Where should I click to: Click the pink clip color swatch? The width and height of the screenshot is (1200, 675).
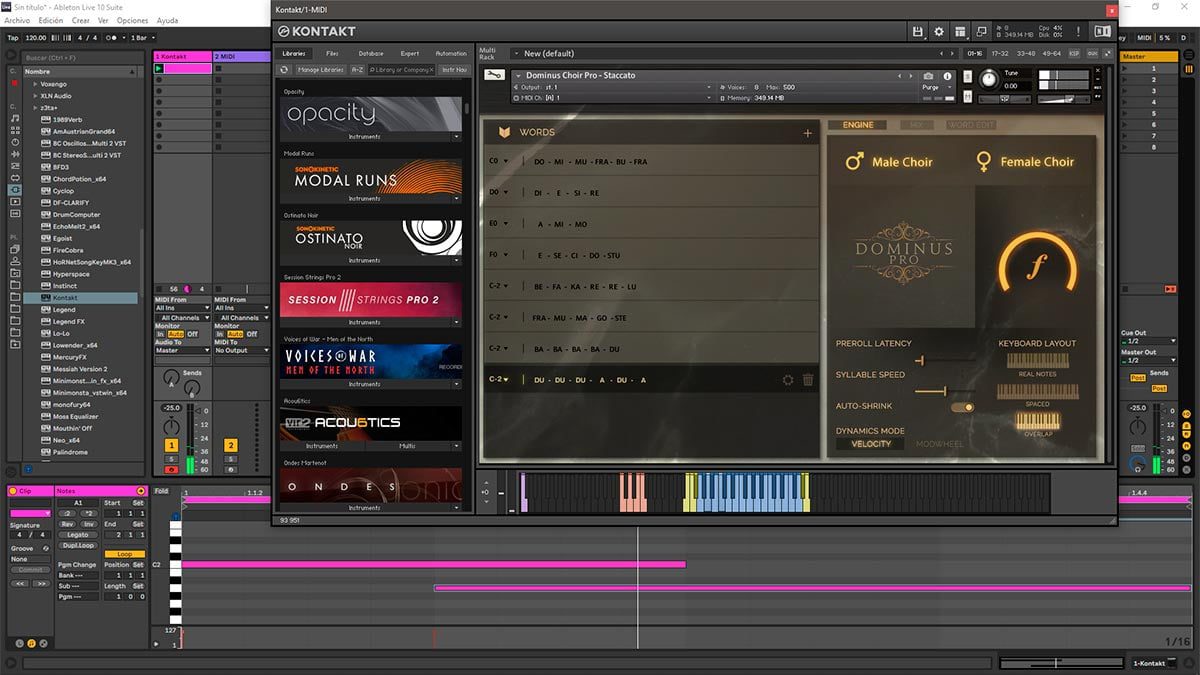[x=30, y=513]
